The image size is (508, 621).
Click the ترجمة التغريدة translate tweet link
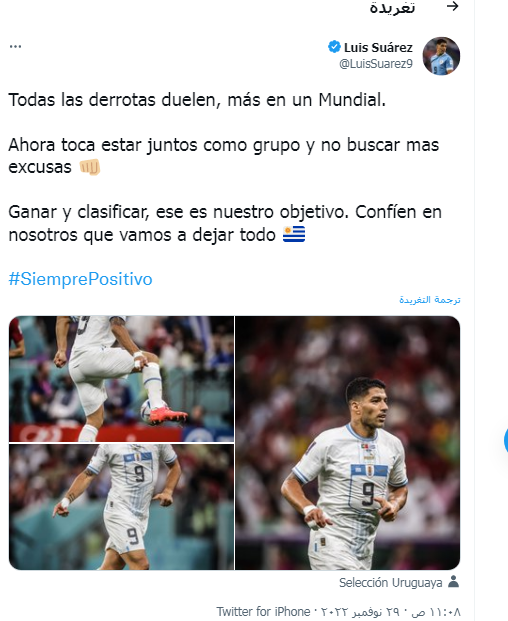(430, 300)
